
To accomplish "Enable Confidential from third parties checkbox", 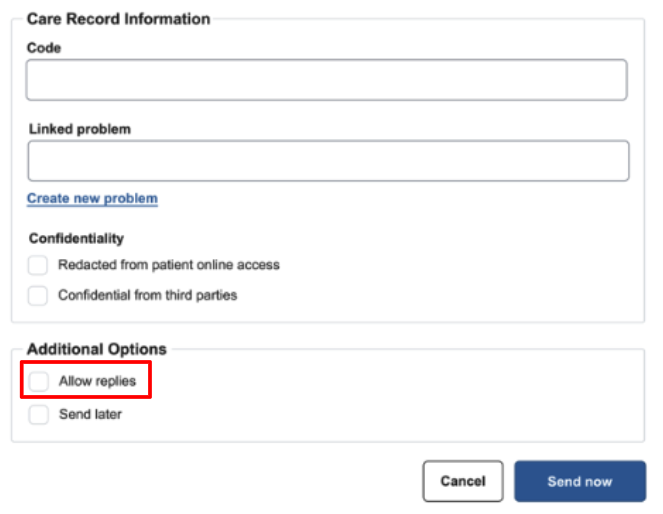I will pos(38,295).
